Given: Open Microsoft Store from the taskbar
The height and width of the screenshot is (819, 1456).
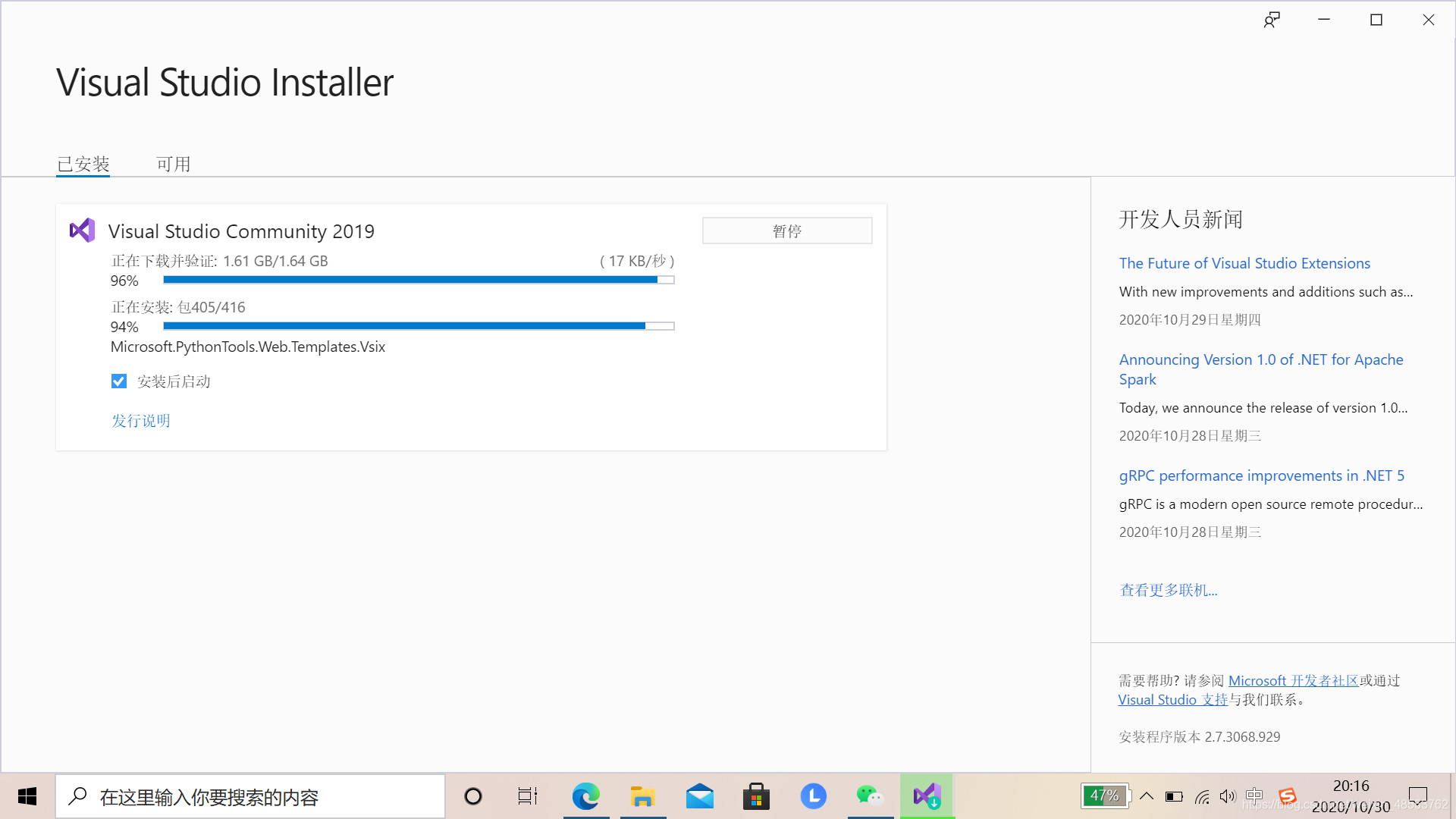Looking at the screenshot, I should click(x=756, y=796).
